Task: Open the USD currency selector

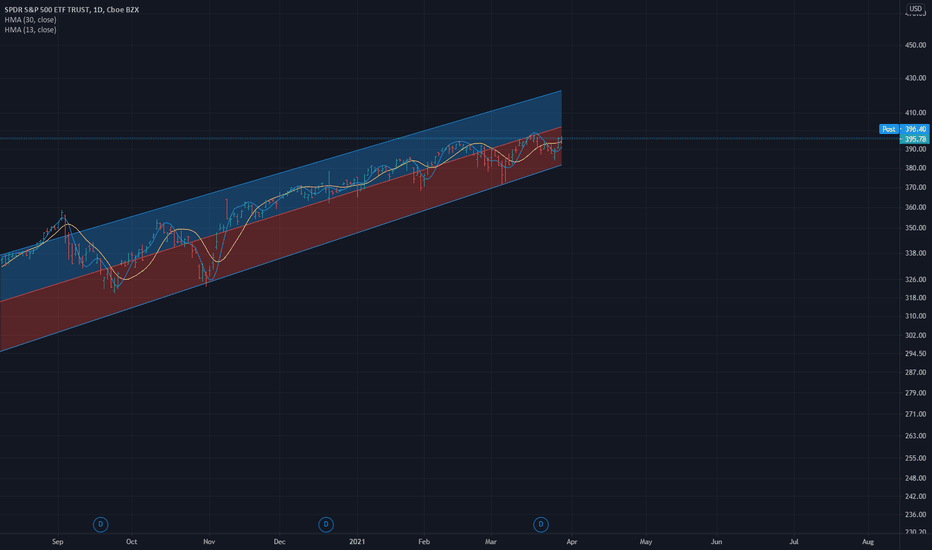Action: tap(915, 8)
